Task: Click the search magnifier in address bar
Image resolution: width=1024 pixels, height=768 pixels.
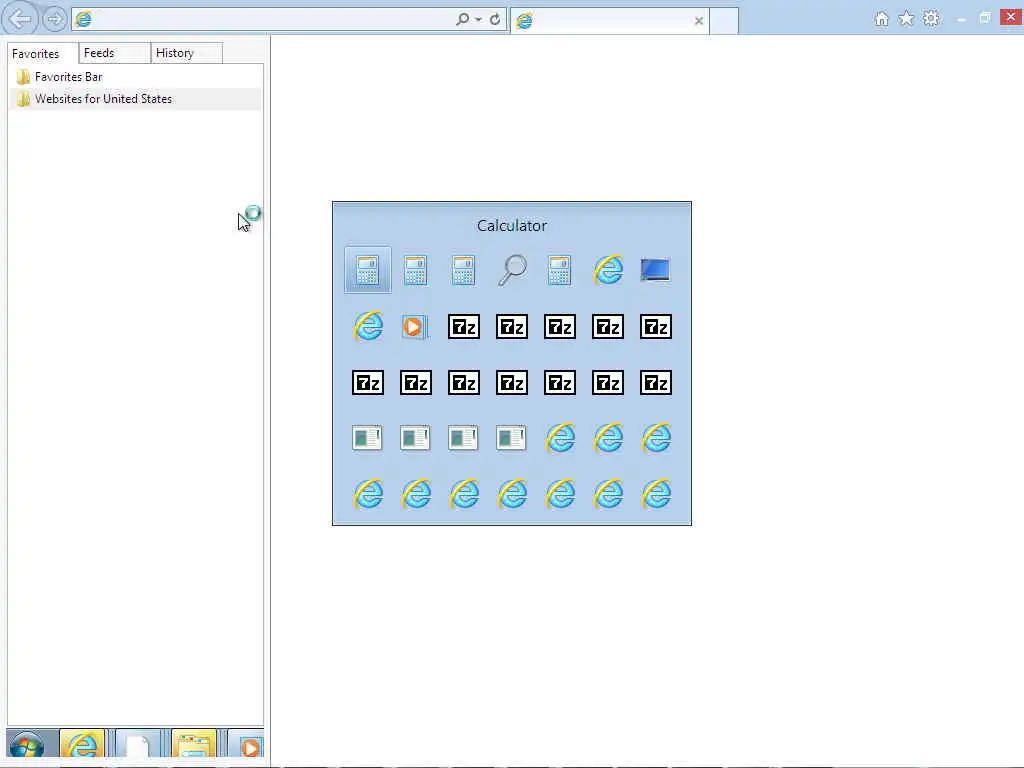Action: pos(462,19)
